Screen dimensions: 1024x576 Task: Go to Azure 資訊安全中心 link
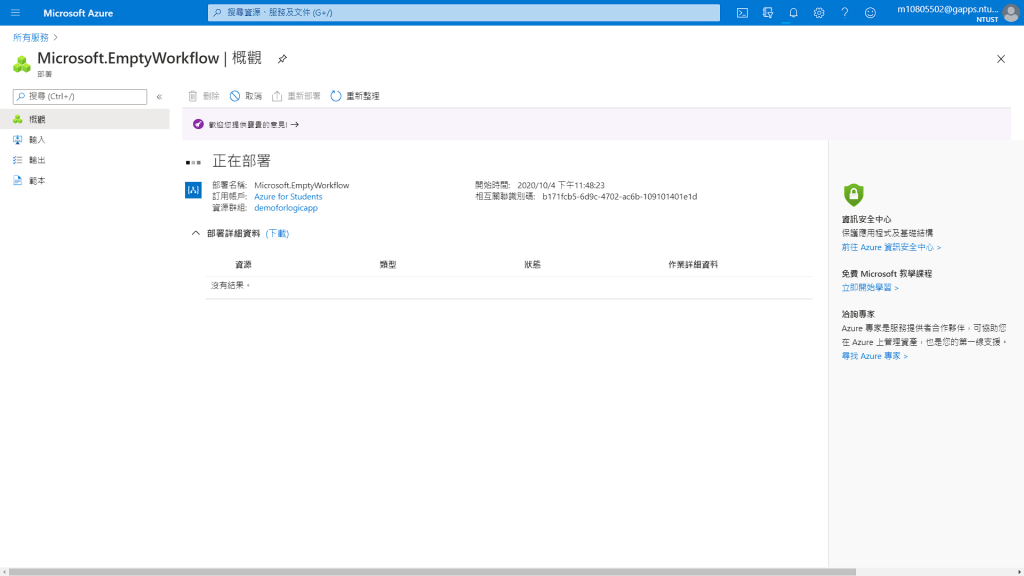click(x=891, y=248)
